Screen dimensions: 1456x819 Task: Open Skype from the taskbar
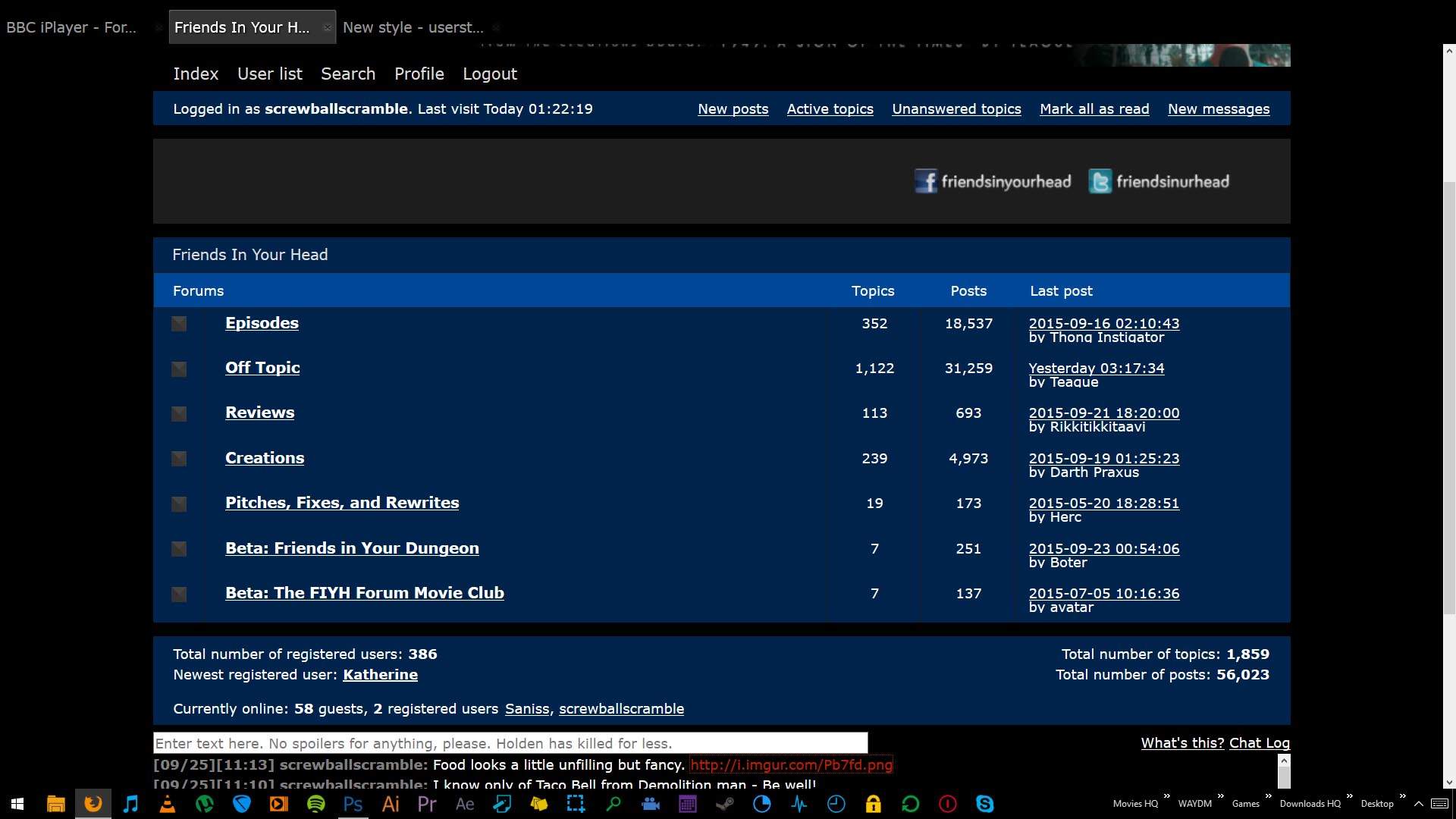click(x=985, y=804)
